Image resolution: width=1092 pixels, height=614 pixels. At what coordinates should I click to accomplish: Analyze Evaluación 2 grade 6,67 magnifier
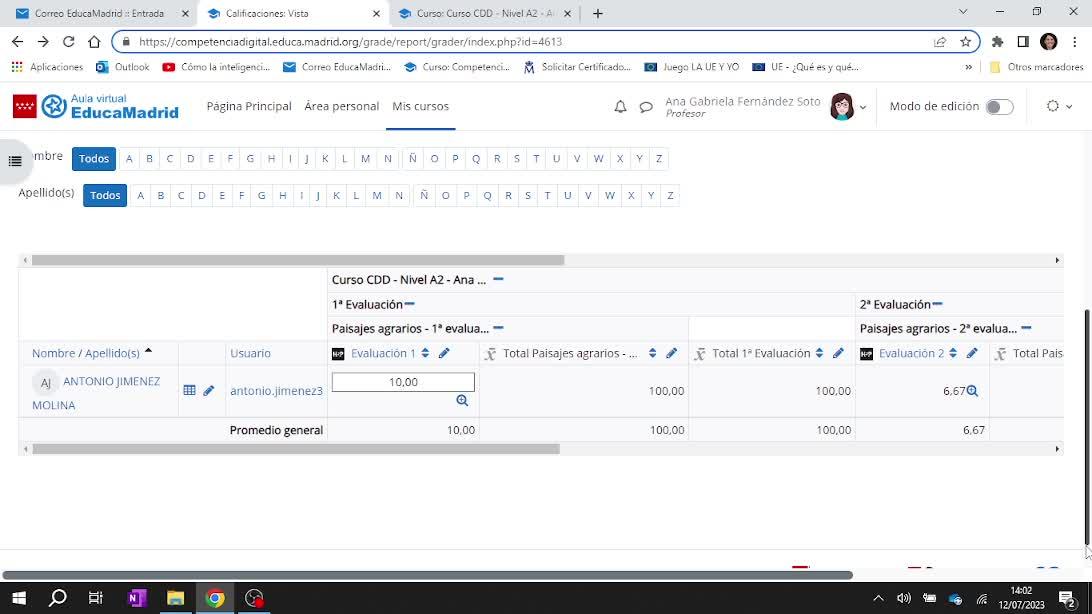click(972, 391)
